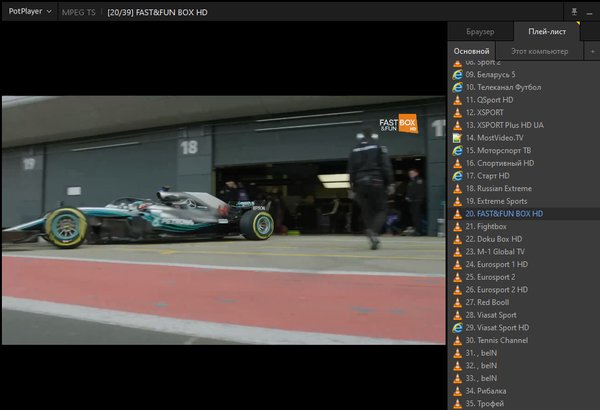Select Eurosport 1 HD in the playlist

tap(502, 265)
